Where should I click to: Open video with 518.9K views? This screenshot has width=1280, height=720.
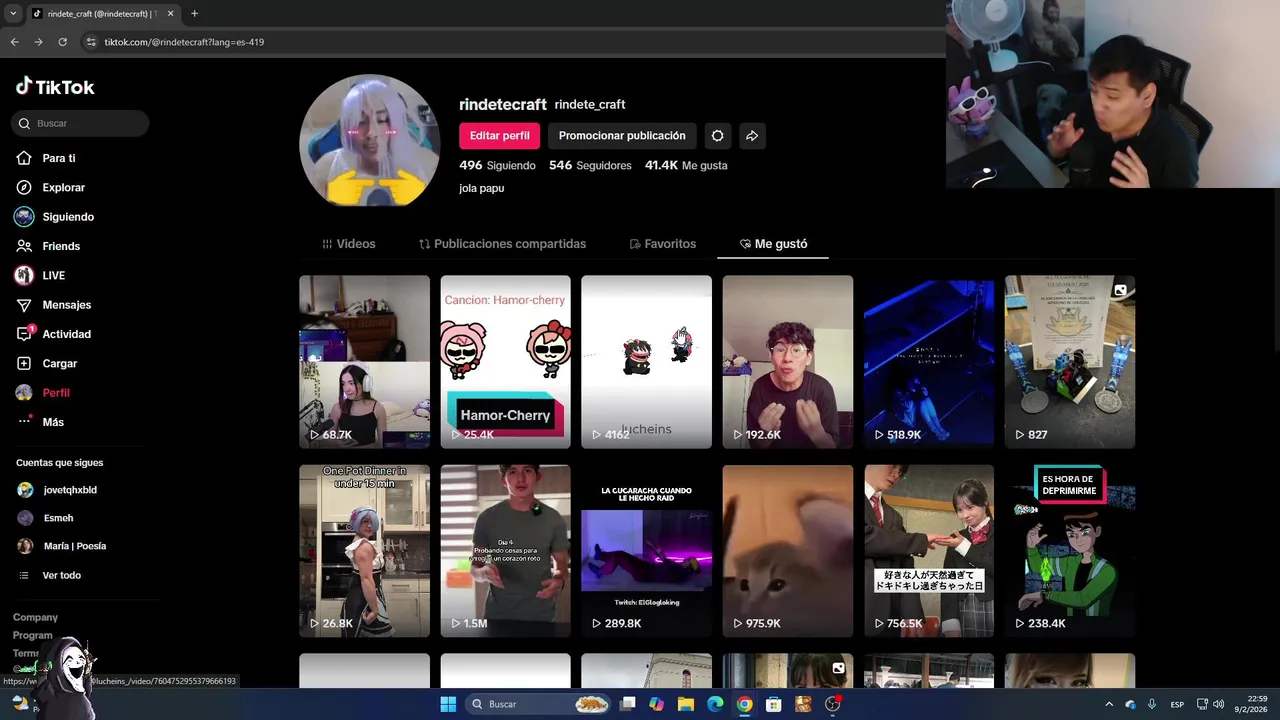929,362
